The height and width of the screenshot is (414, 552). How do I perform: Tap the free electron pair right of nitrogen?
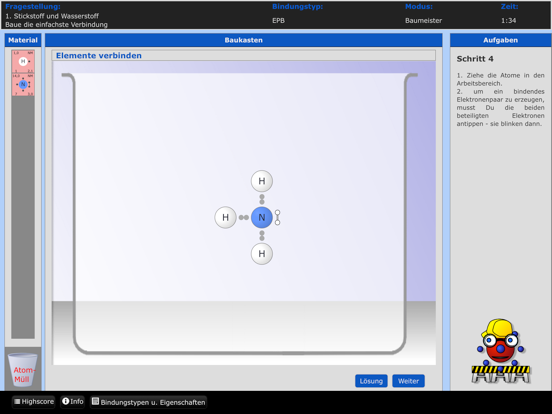click(277, 218)
